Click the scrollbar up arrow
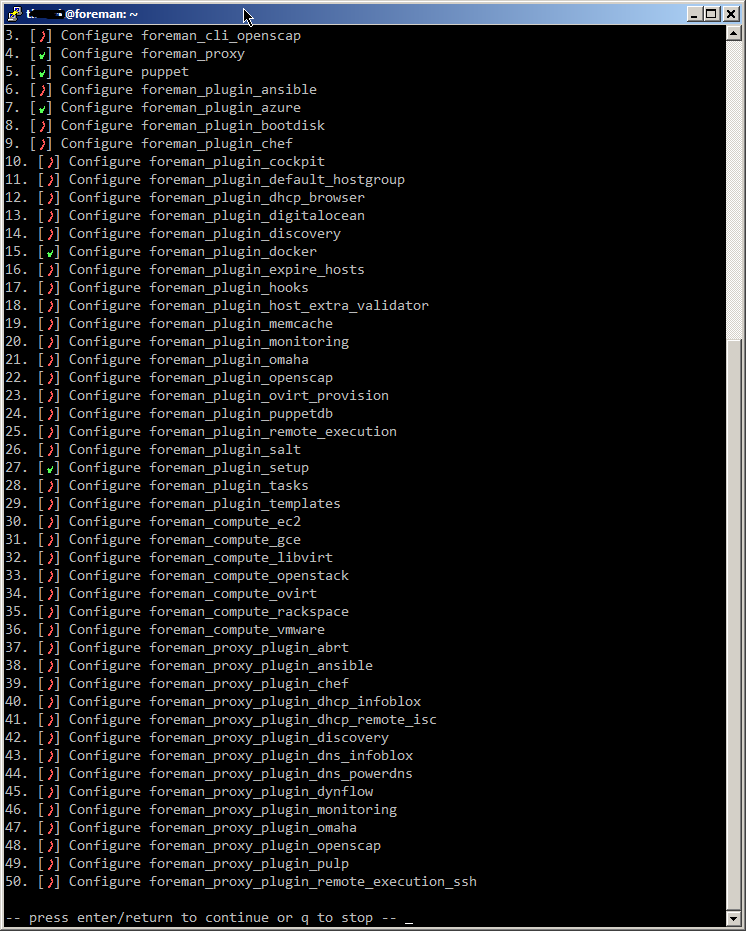This screenshot has height=931, width=746. (x=734, y=33)
